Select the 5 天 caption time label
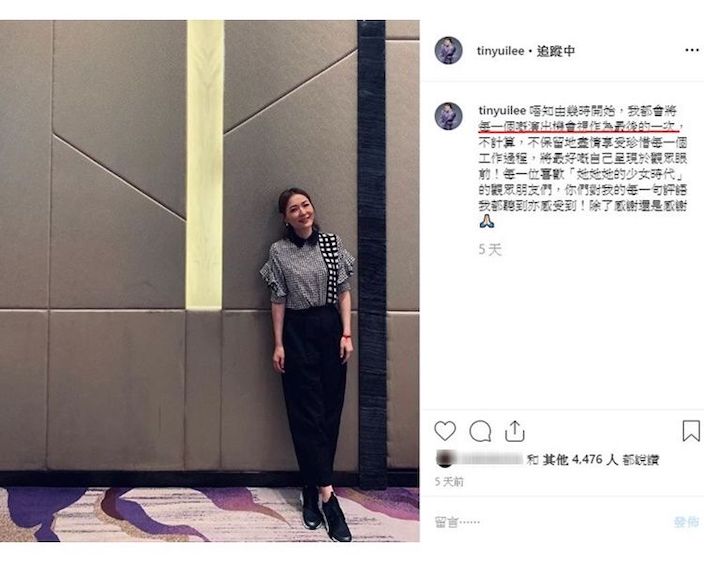This screenshot has height=563, width=704. coord(490,249)
